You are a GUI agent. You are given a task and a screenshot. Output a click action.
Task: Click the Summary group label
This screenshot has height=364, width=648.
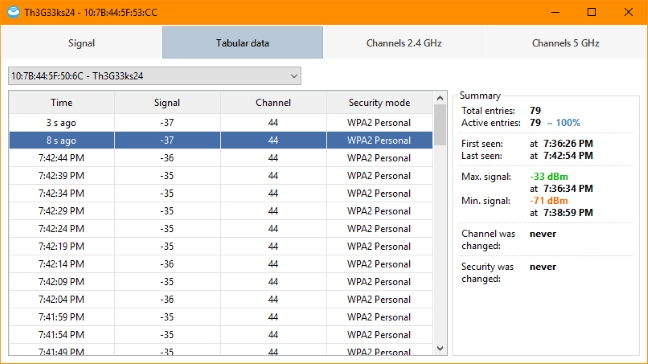click(x=480, y=96)
